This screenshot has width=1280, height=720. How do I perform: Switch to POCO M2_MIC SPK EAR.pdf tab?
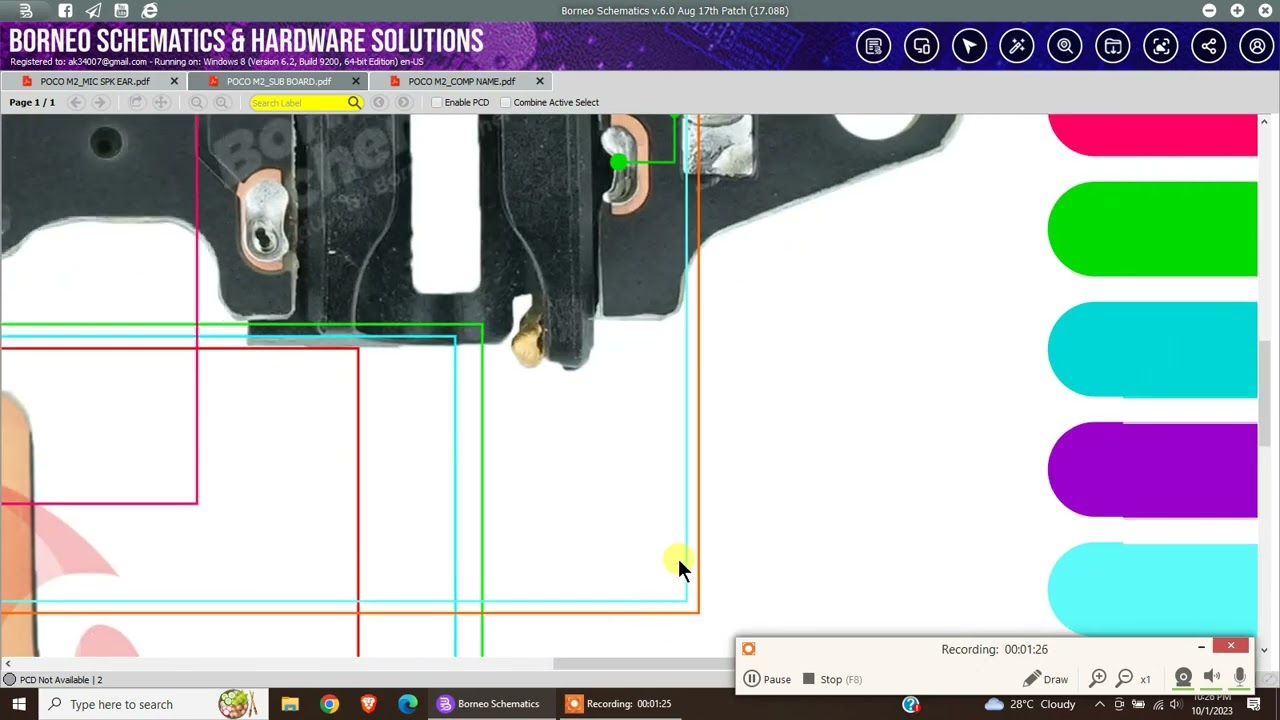[x=94, y=81]
